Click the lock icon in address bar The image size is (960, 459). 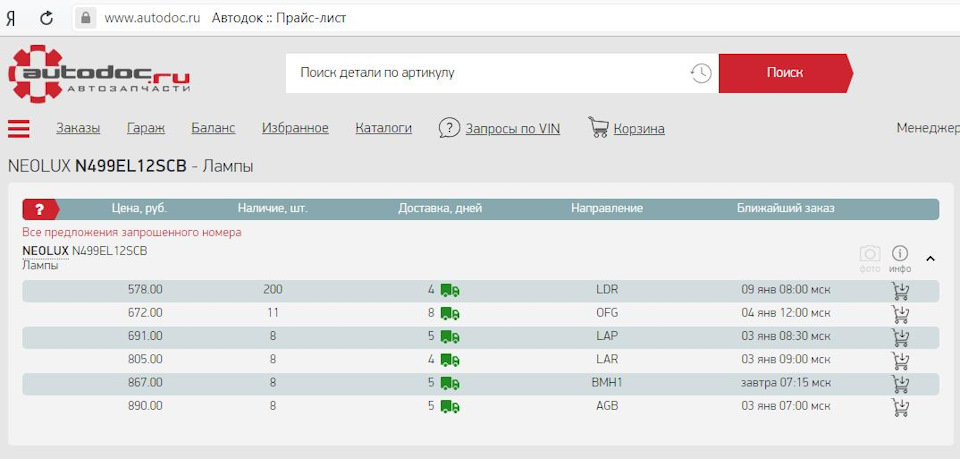[x=86, y=18]
